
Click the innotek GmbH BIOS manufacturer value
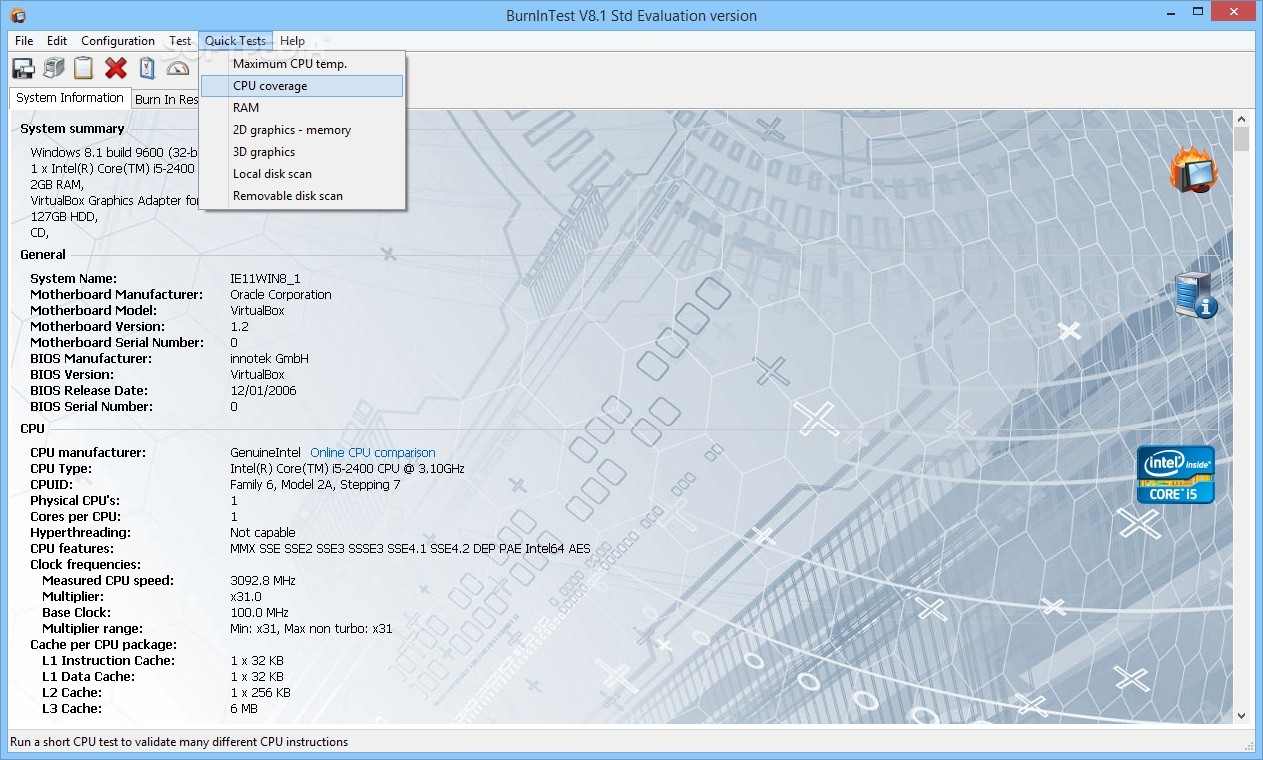click(x=269, y=359)
